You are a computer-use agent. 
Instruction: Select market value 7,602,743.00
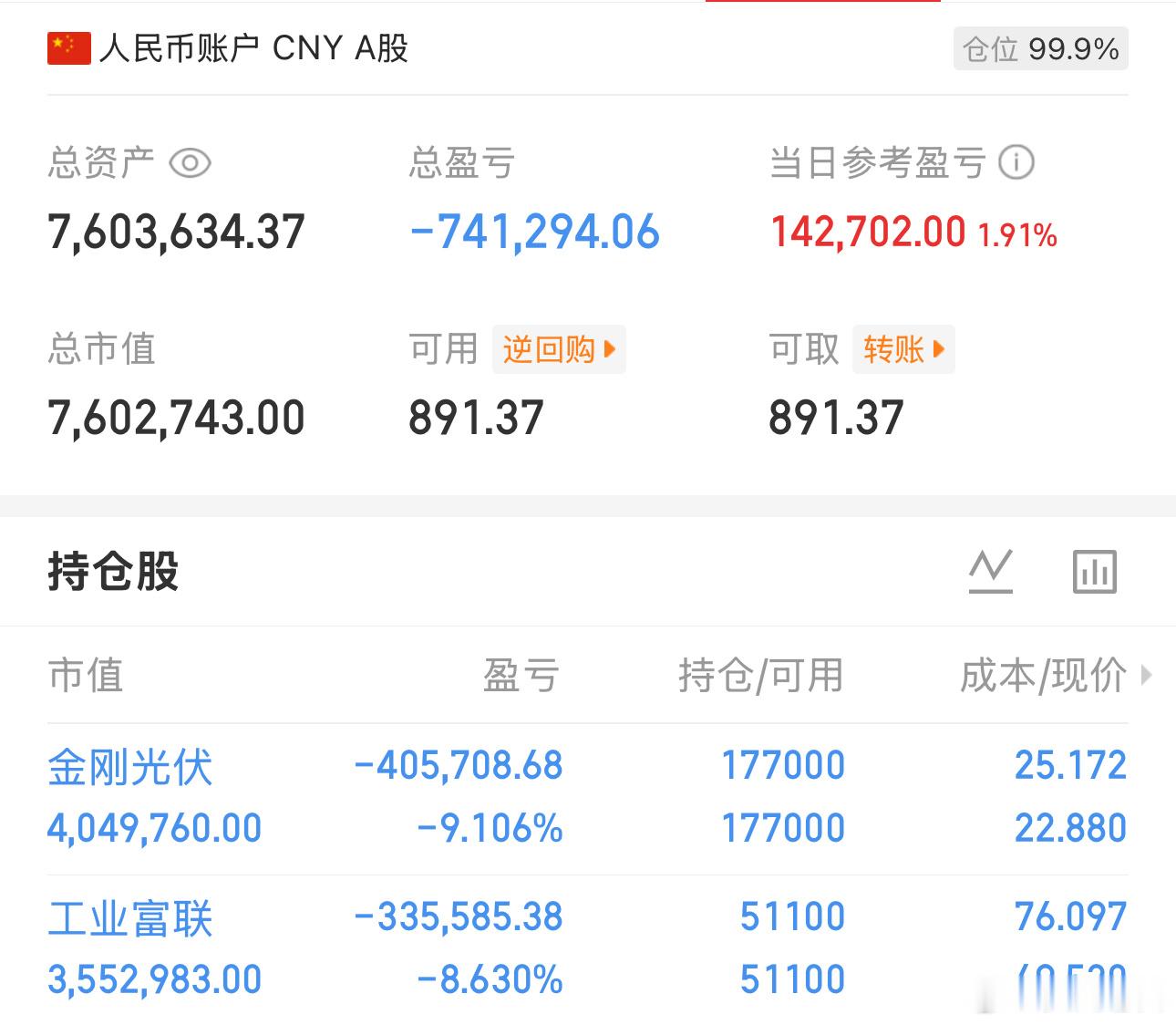pos(176,418)
